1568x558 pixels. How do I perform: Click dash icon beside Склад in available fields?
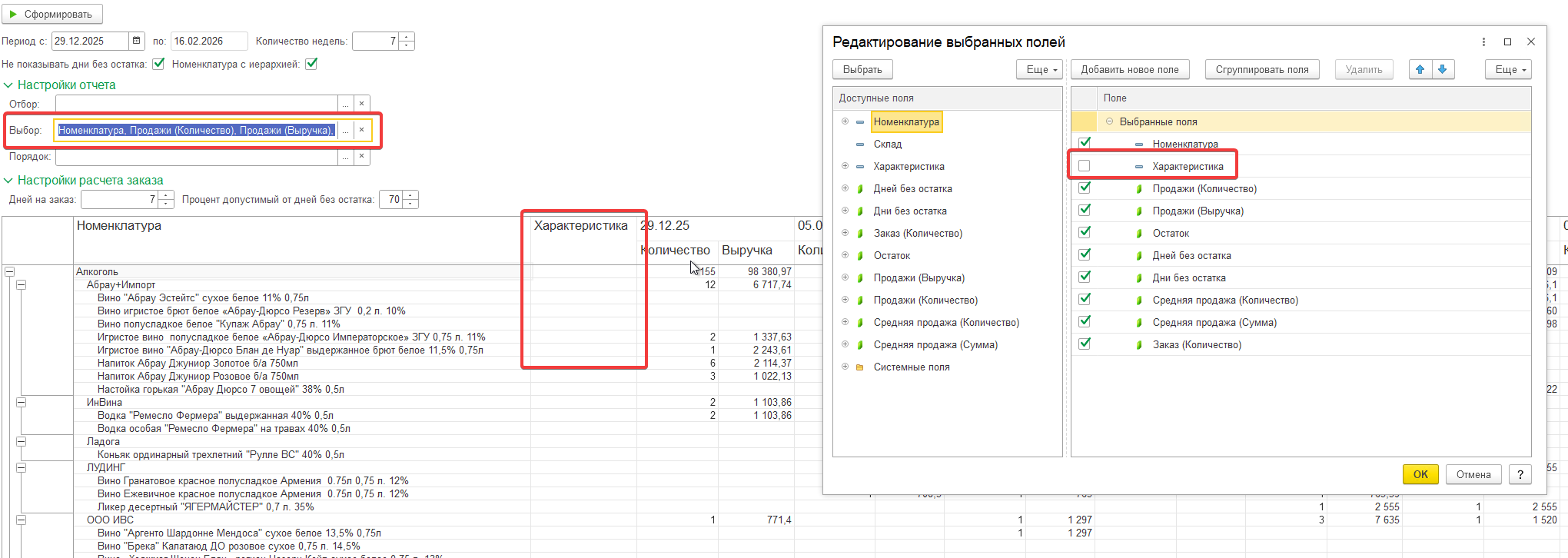860,144
